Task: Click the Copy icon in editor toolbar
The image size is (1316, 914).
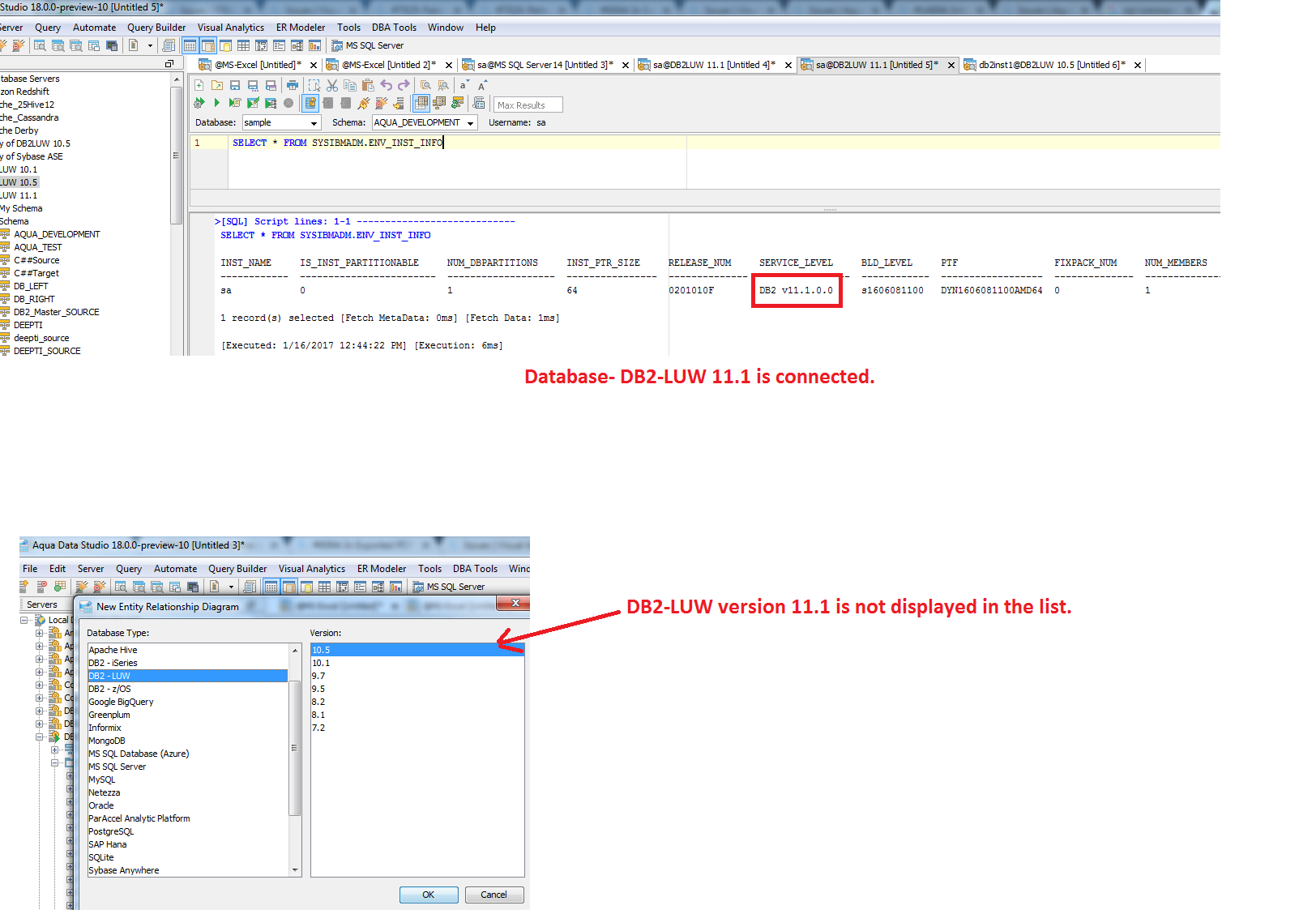Action: [350, 85]
